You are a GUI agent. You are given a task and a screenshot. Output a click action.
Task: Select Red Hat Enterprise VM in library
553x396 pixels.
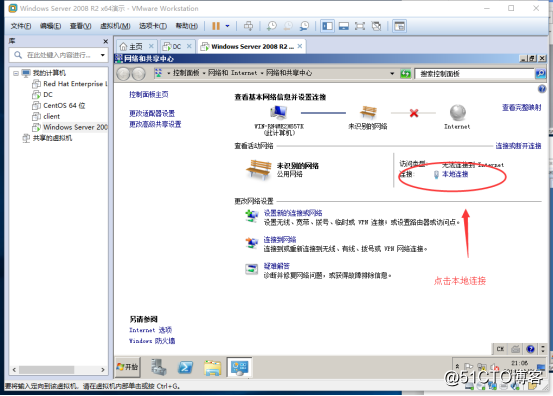(x=70, y=84)
